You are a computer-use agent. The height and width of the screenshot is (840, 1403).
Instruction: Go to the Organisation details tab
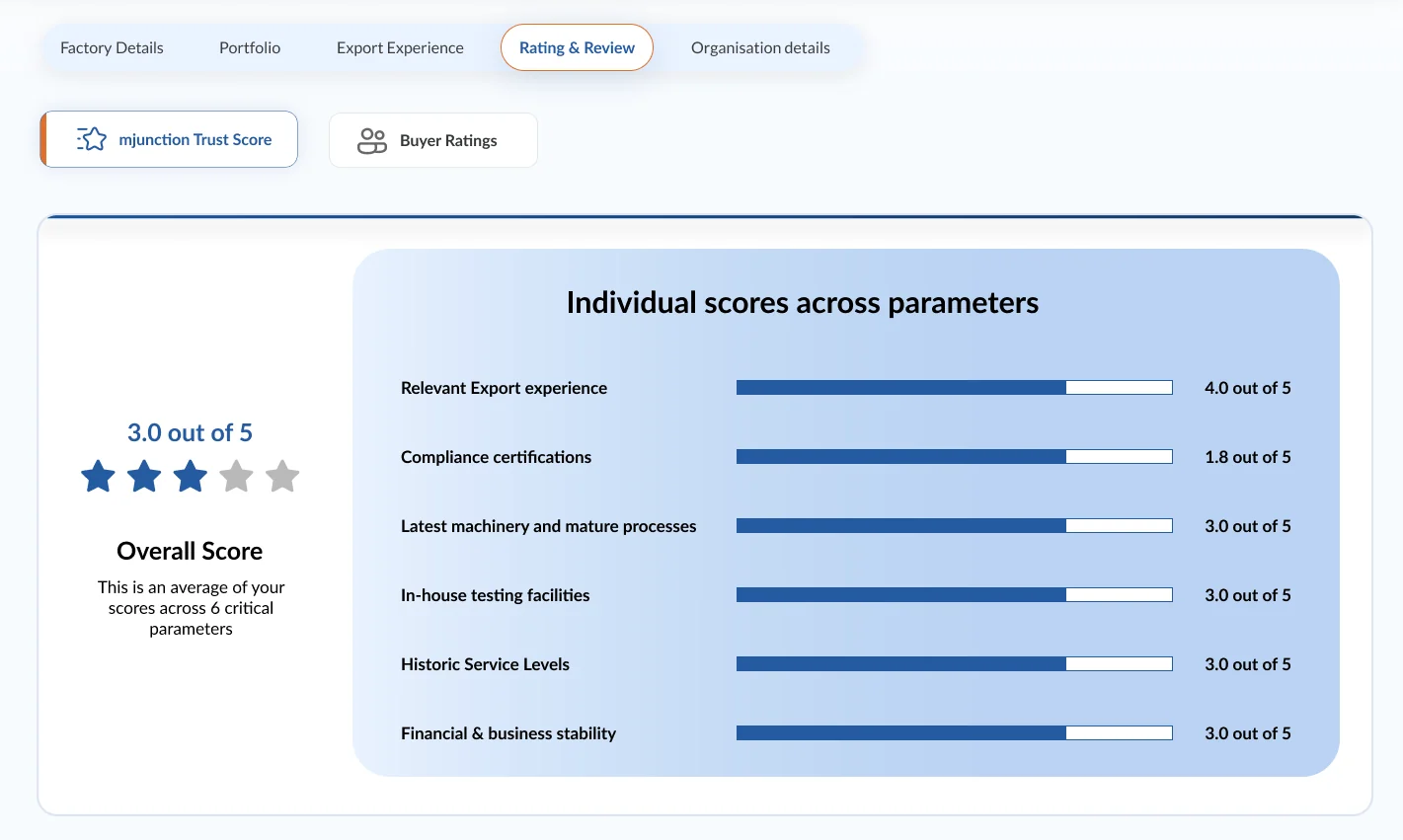[x=760, y=47]
